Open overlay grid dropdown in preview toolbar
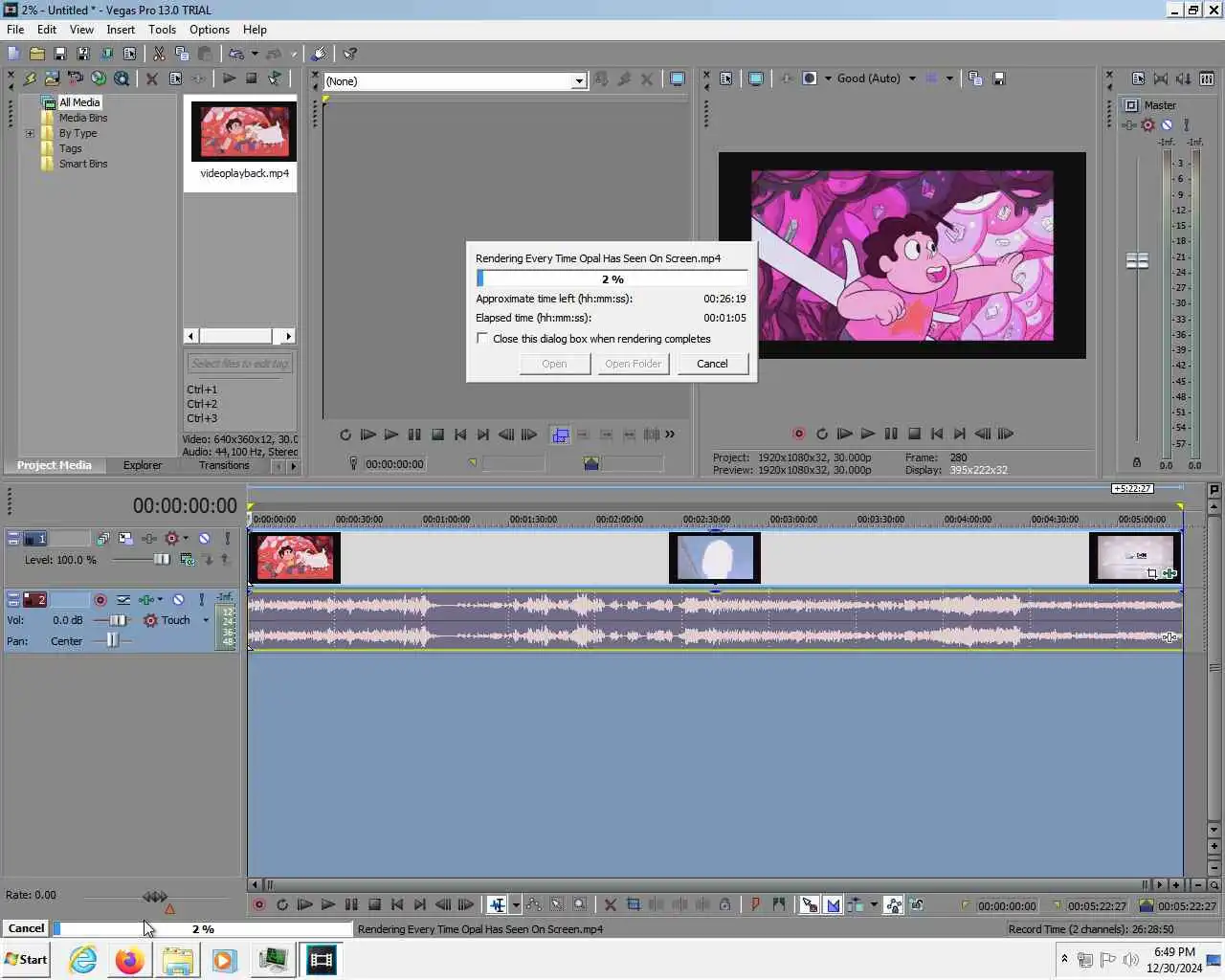The height and width of the screenshot is (980, 1225). pyautogui.click(x=949, y=78)
